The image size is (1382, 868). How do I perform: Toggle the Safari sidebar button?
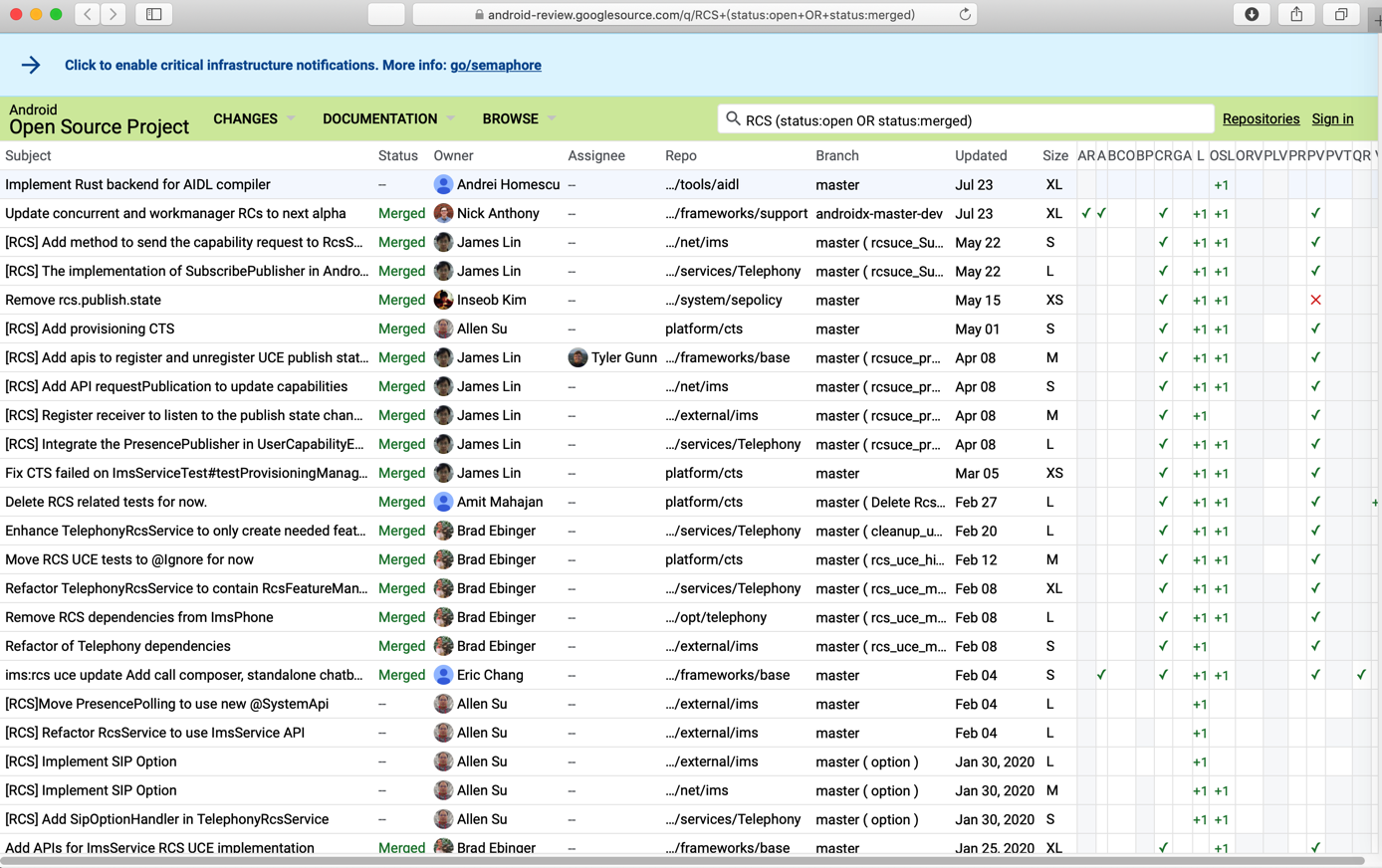[x=154, y=14]
